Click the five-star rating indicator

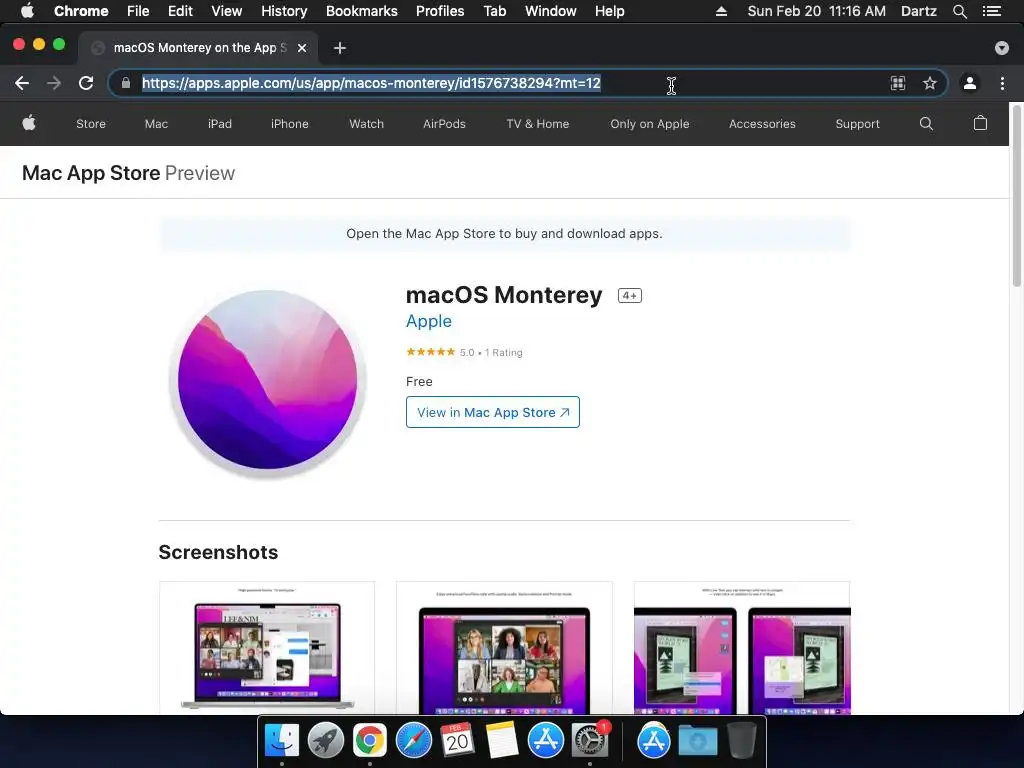tap(430, 352)
